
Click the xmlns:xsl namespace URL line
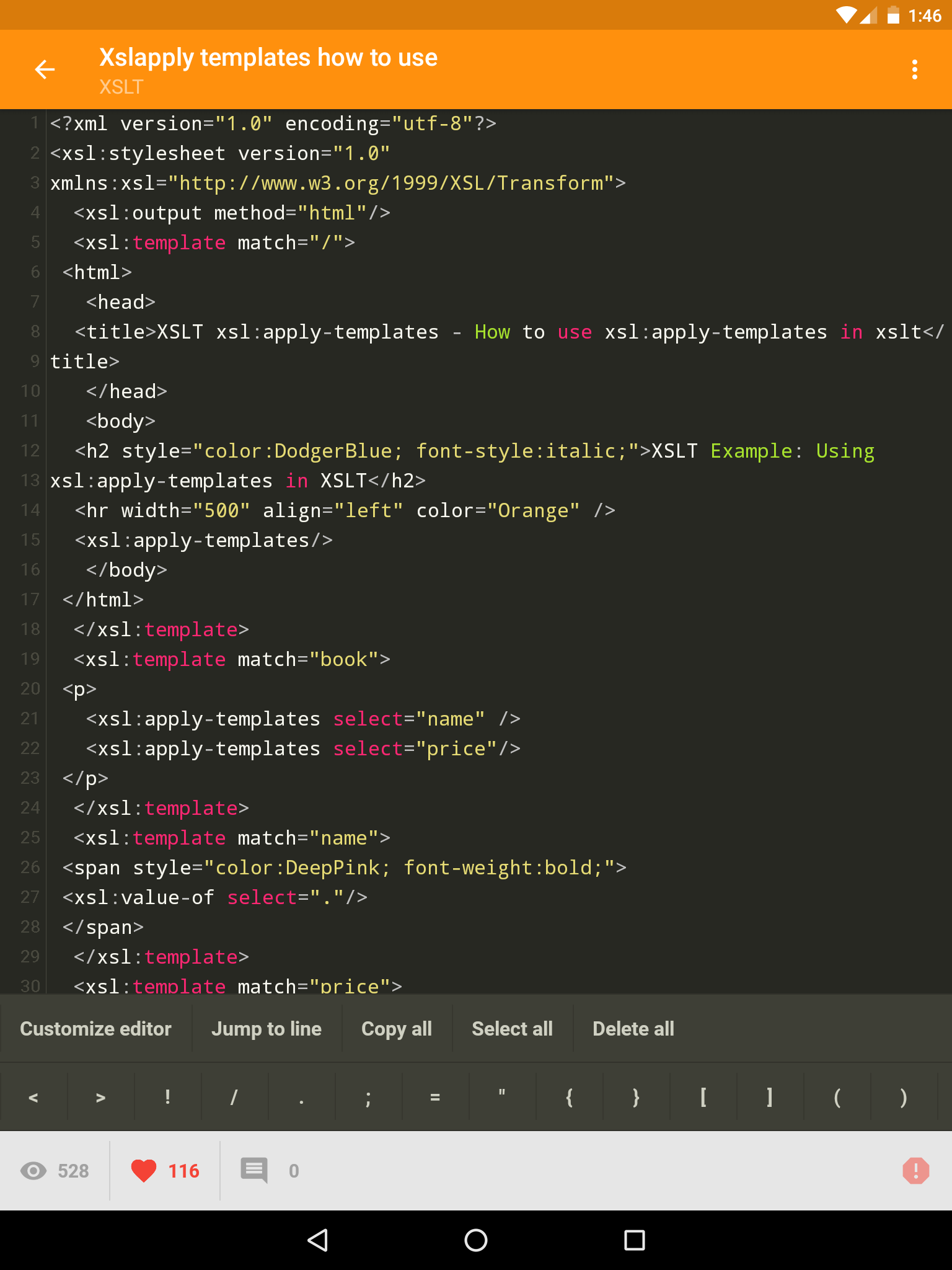click(x=338, y=183)
